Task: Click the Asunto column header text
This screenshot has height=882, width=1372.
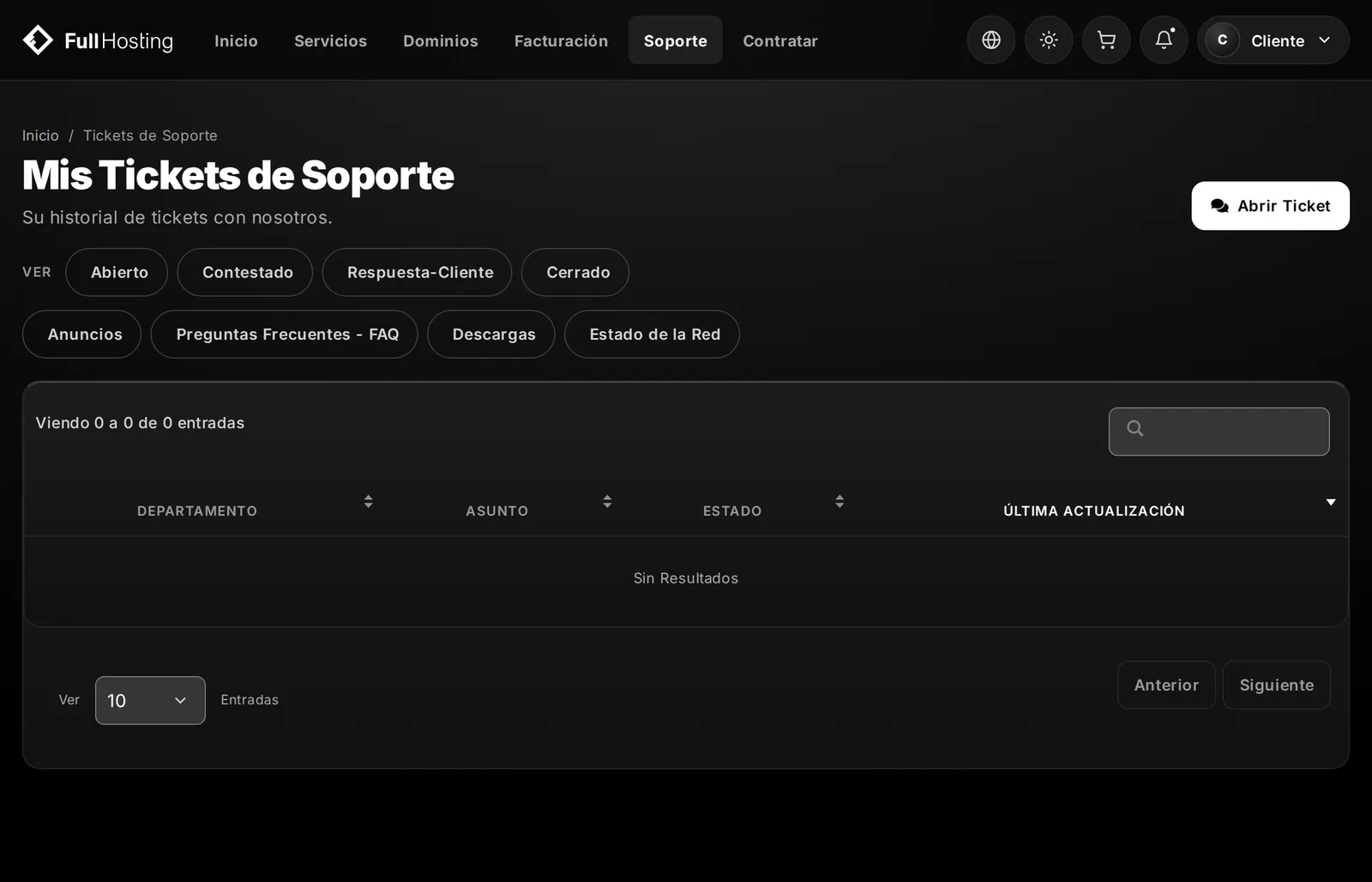Action: click(x=497, y=510)
